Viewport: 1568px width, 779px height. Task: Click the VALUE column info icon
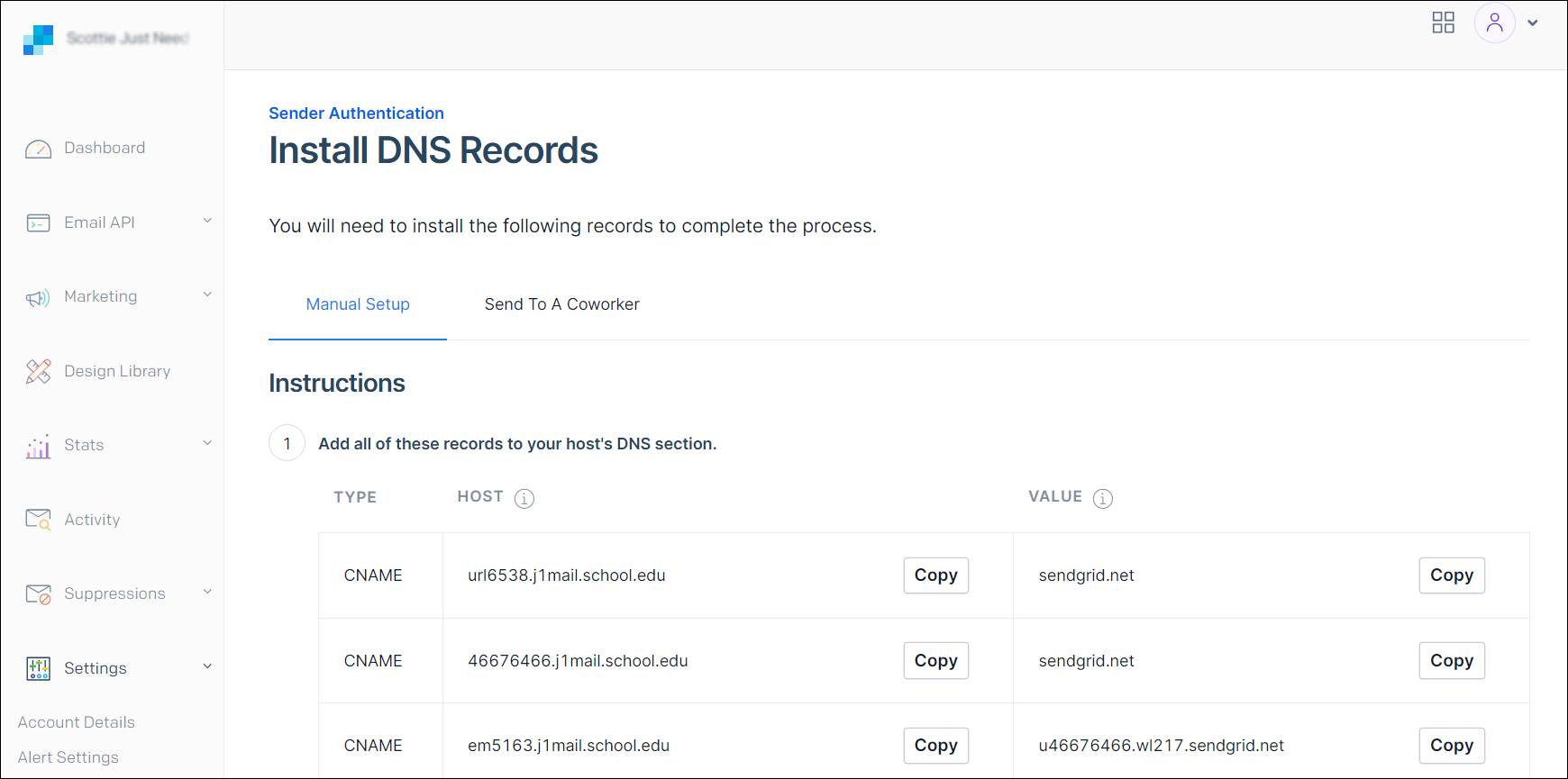coord(1102,498)
